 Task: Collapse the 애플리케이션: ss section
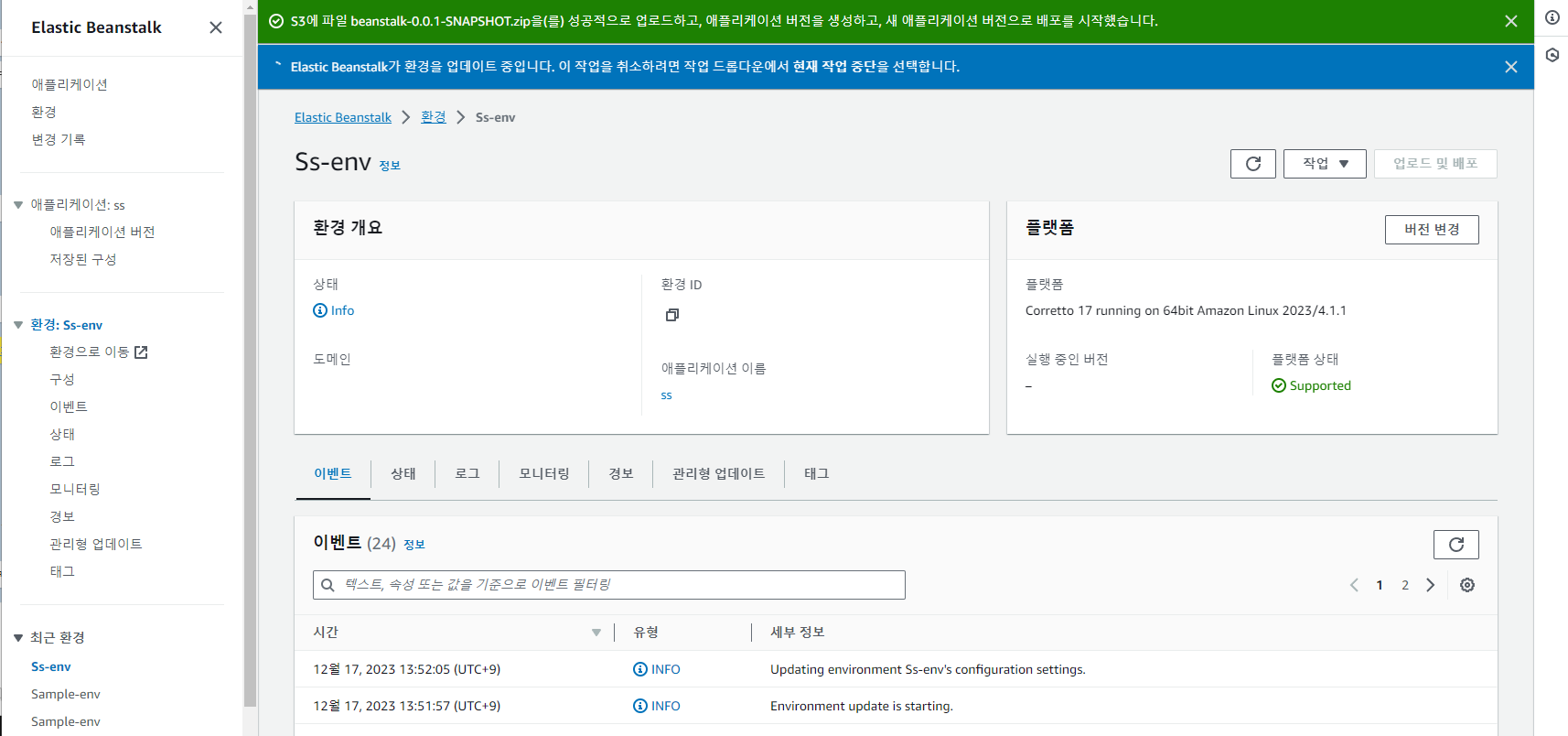[18, 205]
